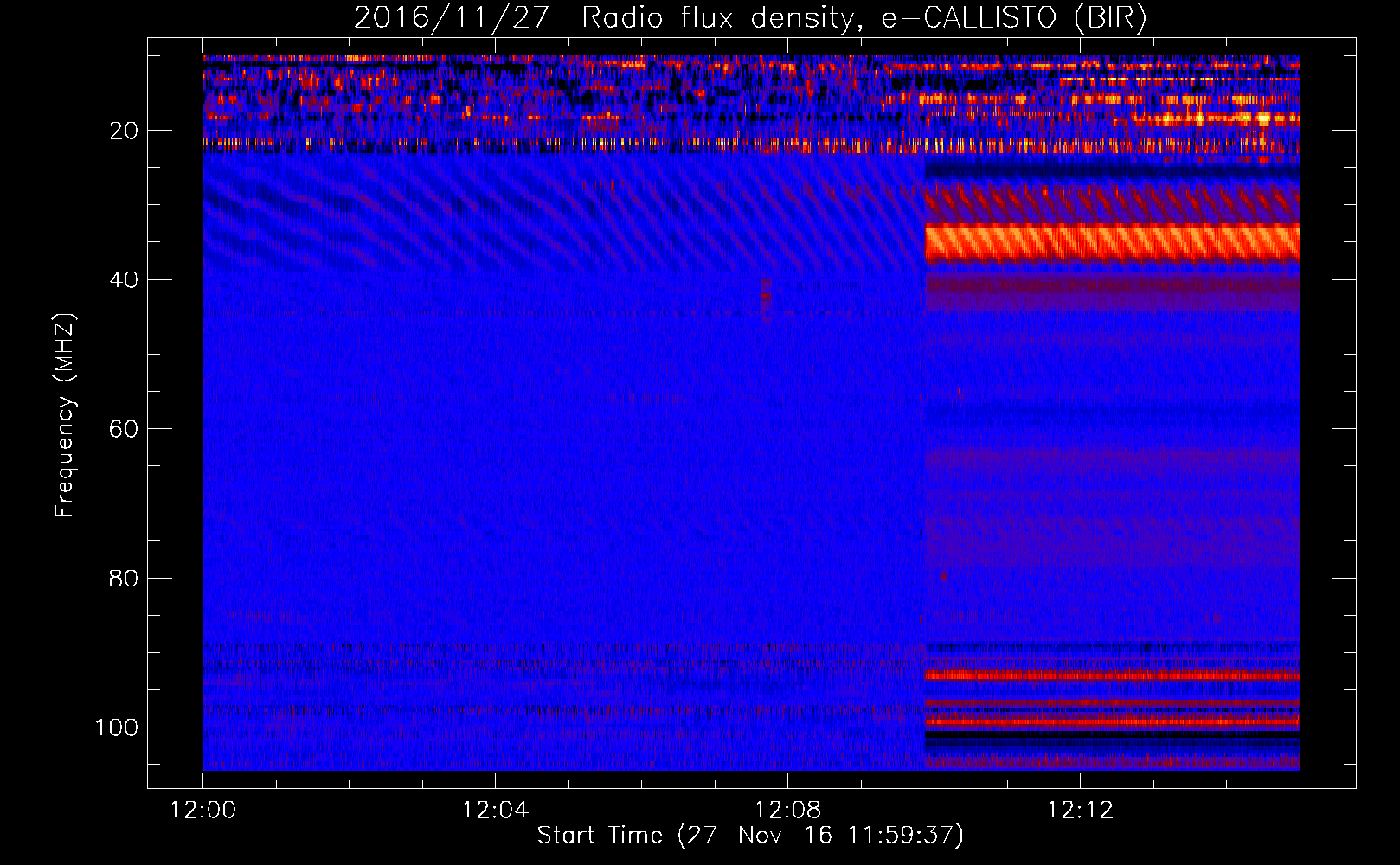Image resolution: width=1400 pixels, height=865 pixels.
Task: Click the bright orange emission band near 35 MHz
Action: point(1112,243)
